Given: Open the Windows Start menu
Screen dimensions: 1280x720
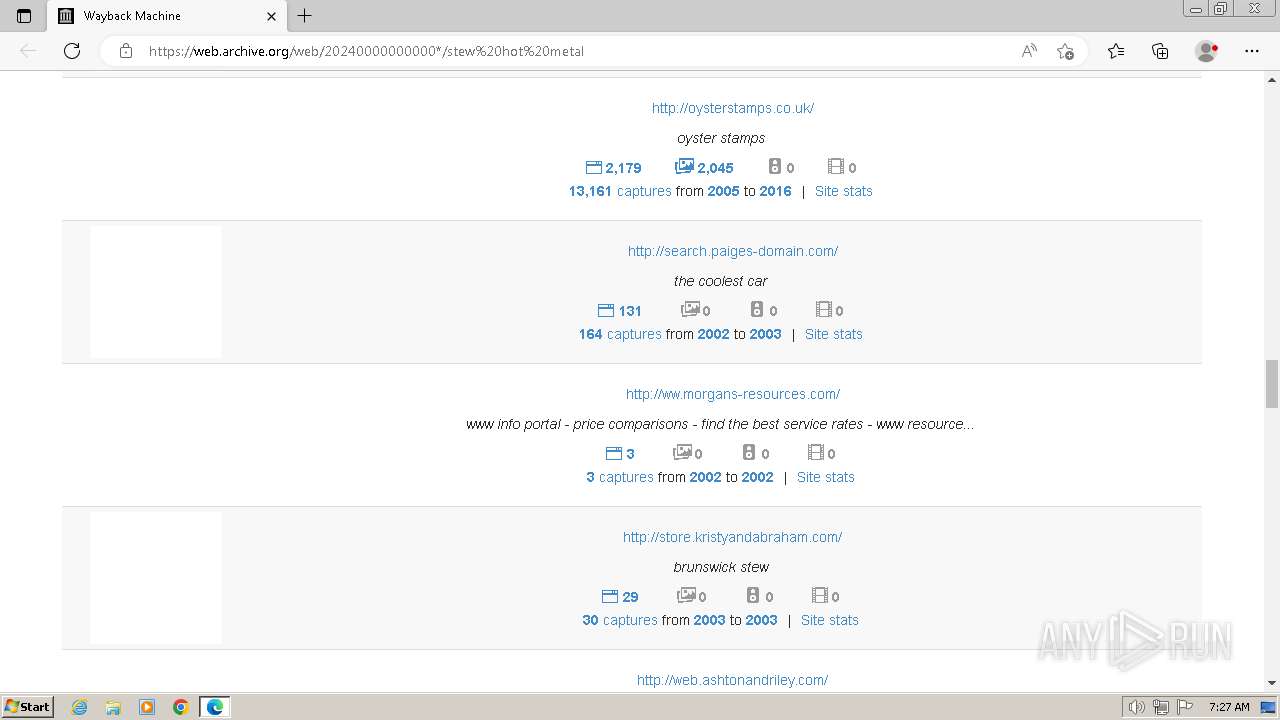Looking at the screenshot, I should tap(27, 706).
